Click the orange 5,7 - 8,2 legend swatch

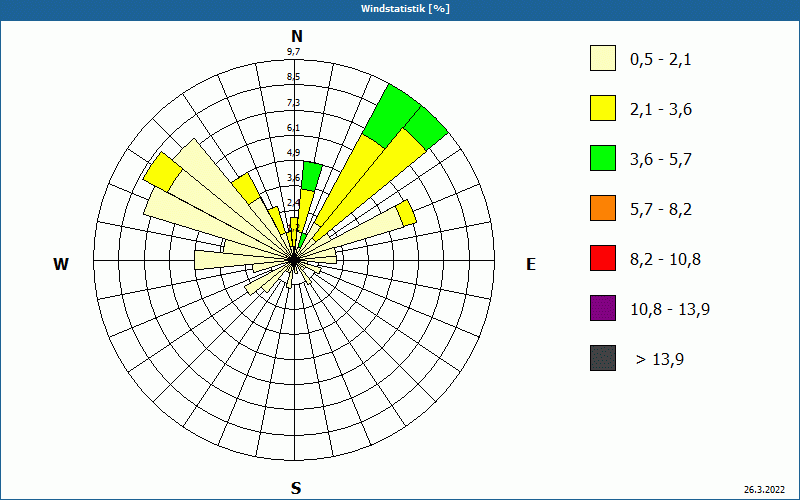(603, 208)
